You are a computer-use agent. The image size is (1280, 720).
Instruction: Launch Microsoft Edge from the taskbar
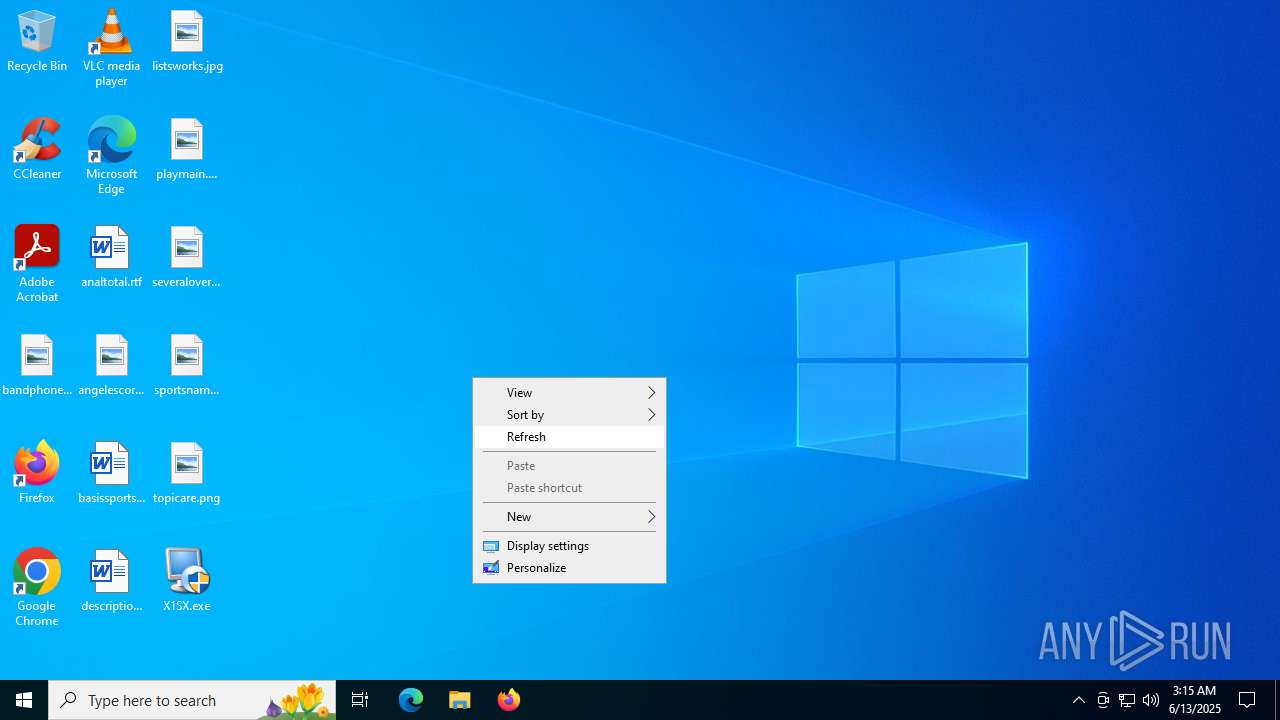(411, 700)
